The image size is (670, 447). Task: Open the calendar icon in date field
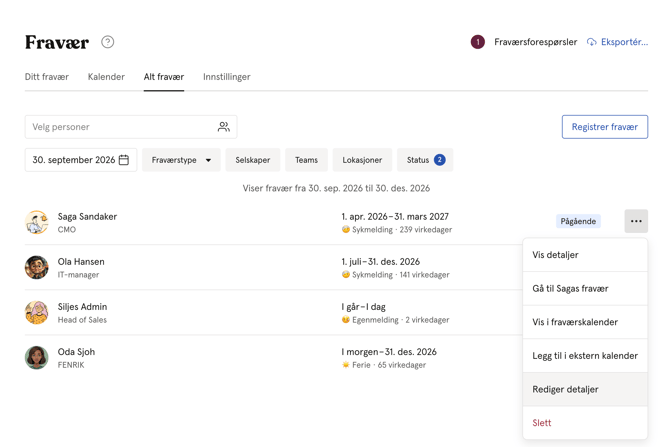click(123, 160)
